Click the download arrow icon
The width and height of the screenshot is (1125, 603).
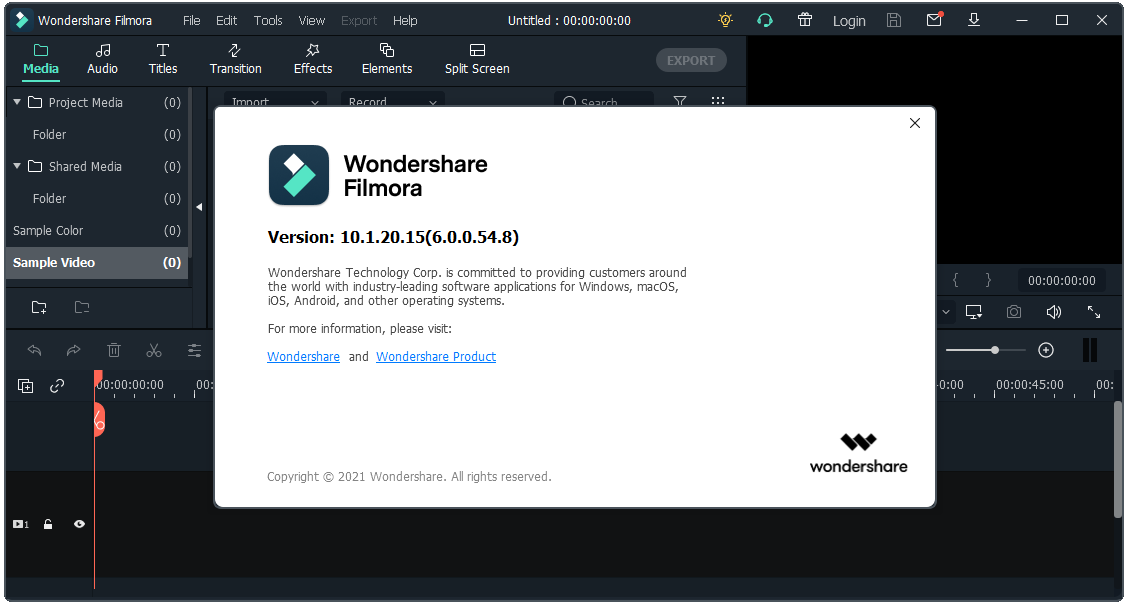(974, 20)
